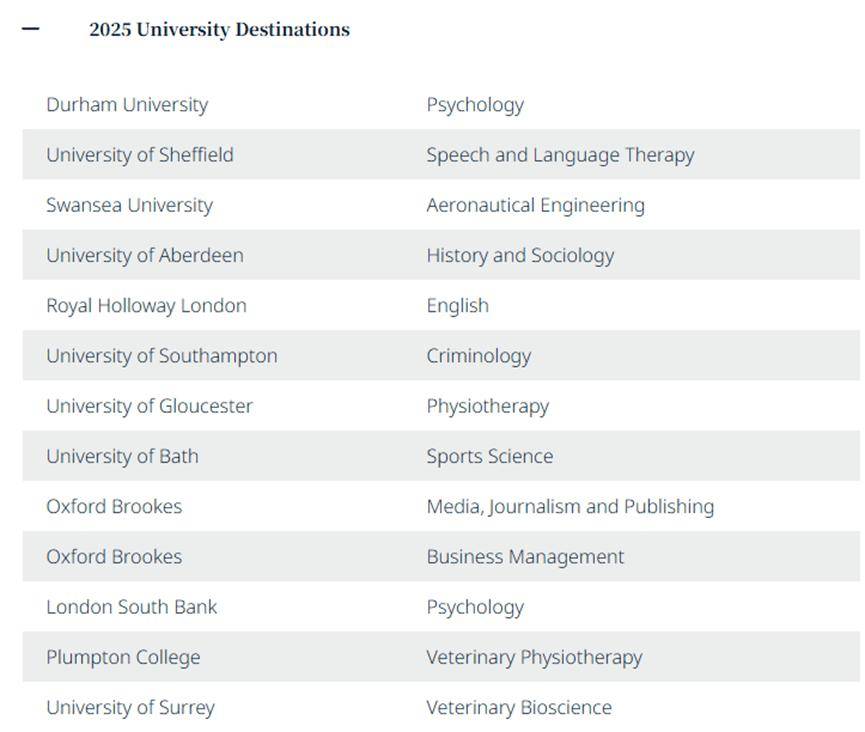Select the Durham University row

pyautogui.click(x=441, y=104)
